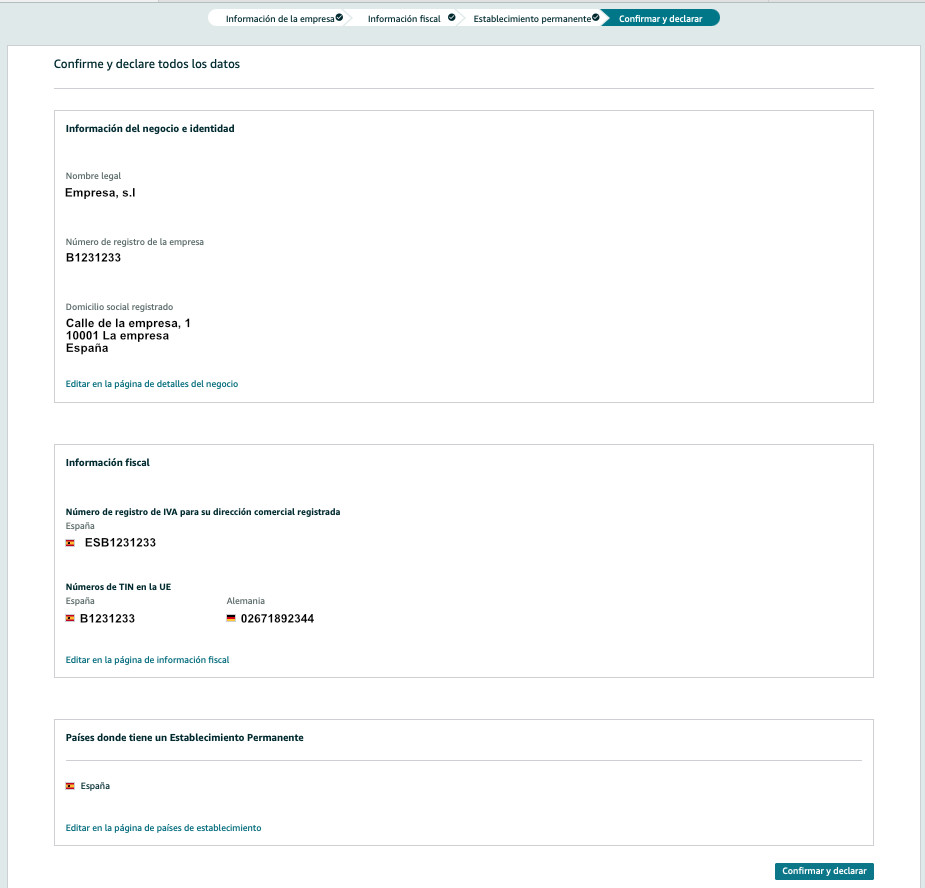Follow link Editar en la página de información fiscal
The height and width of the screenshot is (888, 925).
coord(147,660)
